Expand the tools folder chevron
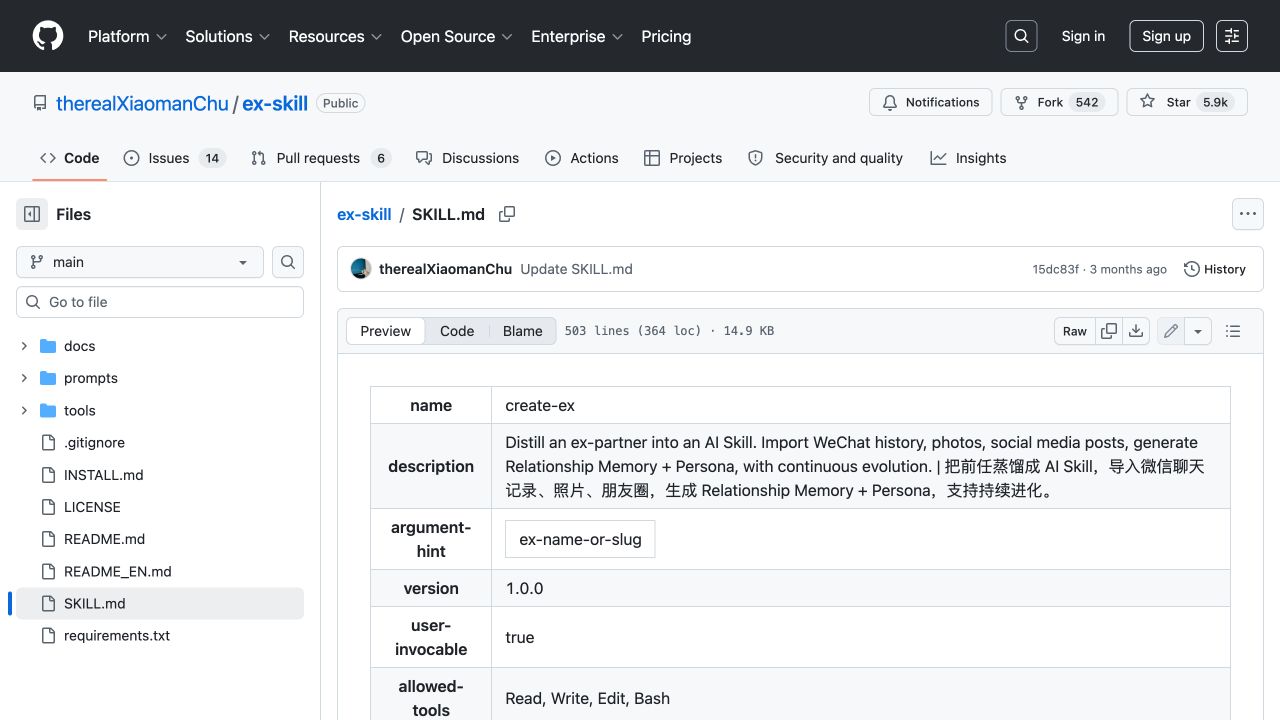Screen dimensions: 1280x720 click(x=24, y=410)
